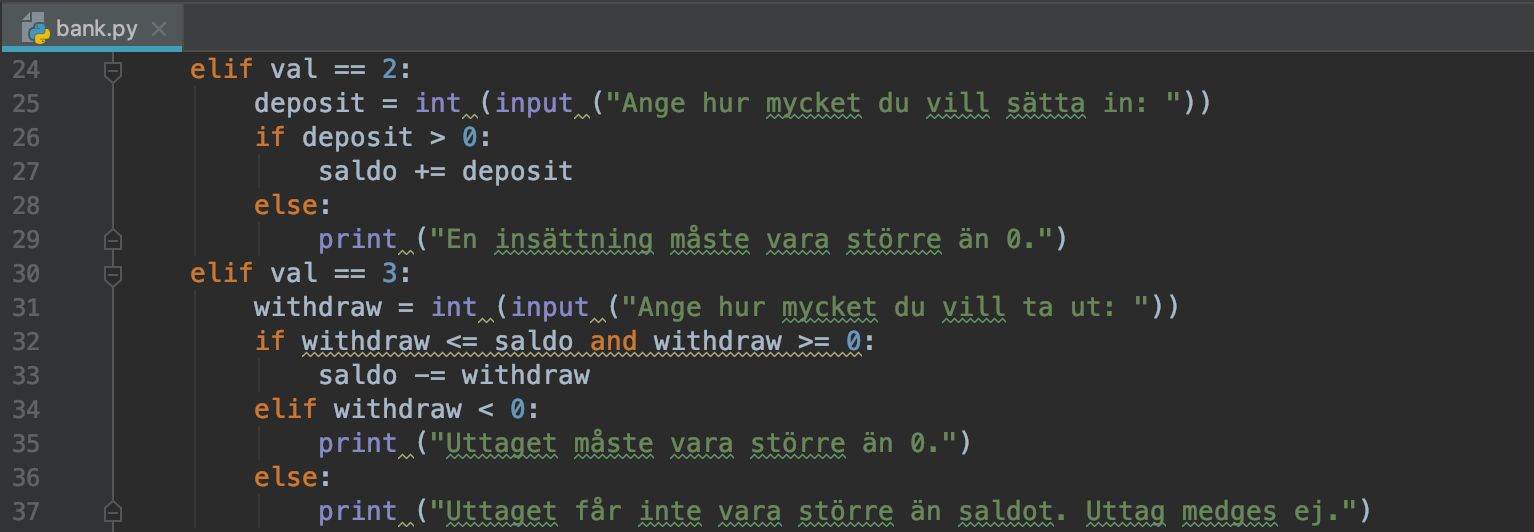
Task: Close the bank.py tab
Action: point(158,29)
